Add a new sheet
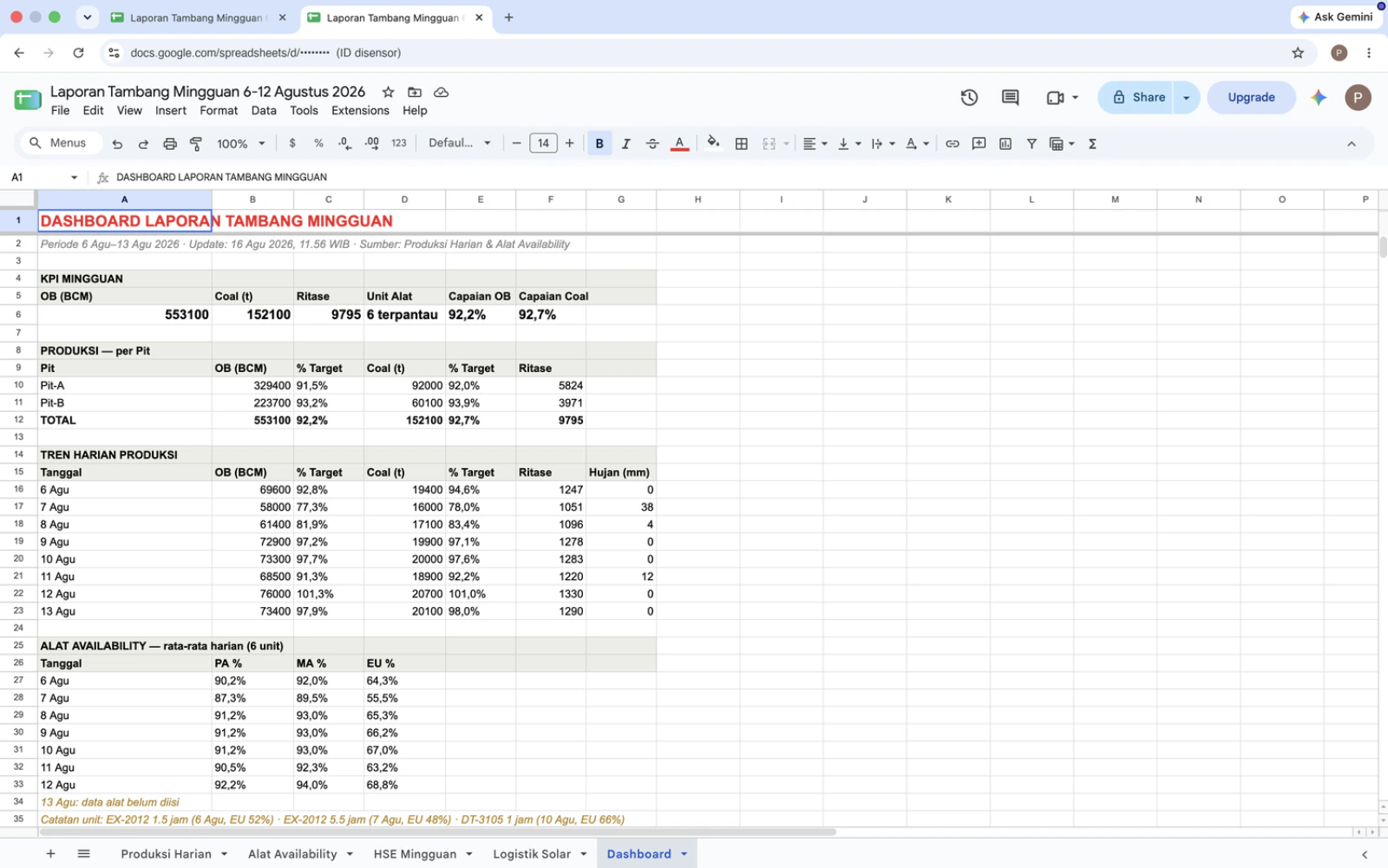 click(50, 854)
